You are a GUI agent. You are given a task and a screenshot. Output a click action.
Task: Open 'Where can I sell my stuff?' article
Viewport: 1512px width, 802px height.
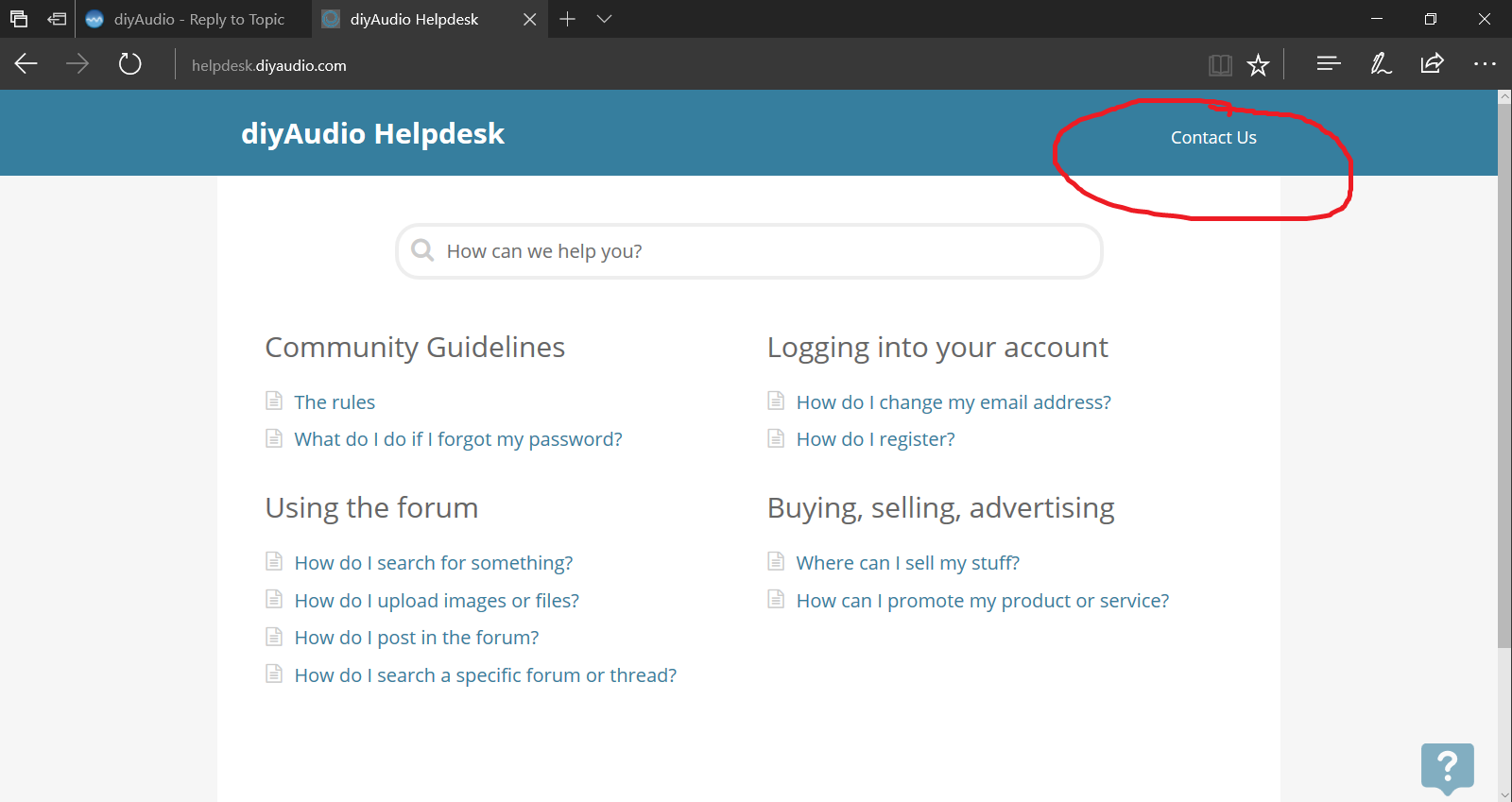pyautogui.click(x=908, y=563)
